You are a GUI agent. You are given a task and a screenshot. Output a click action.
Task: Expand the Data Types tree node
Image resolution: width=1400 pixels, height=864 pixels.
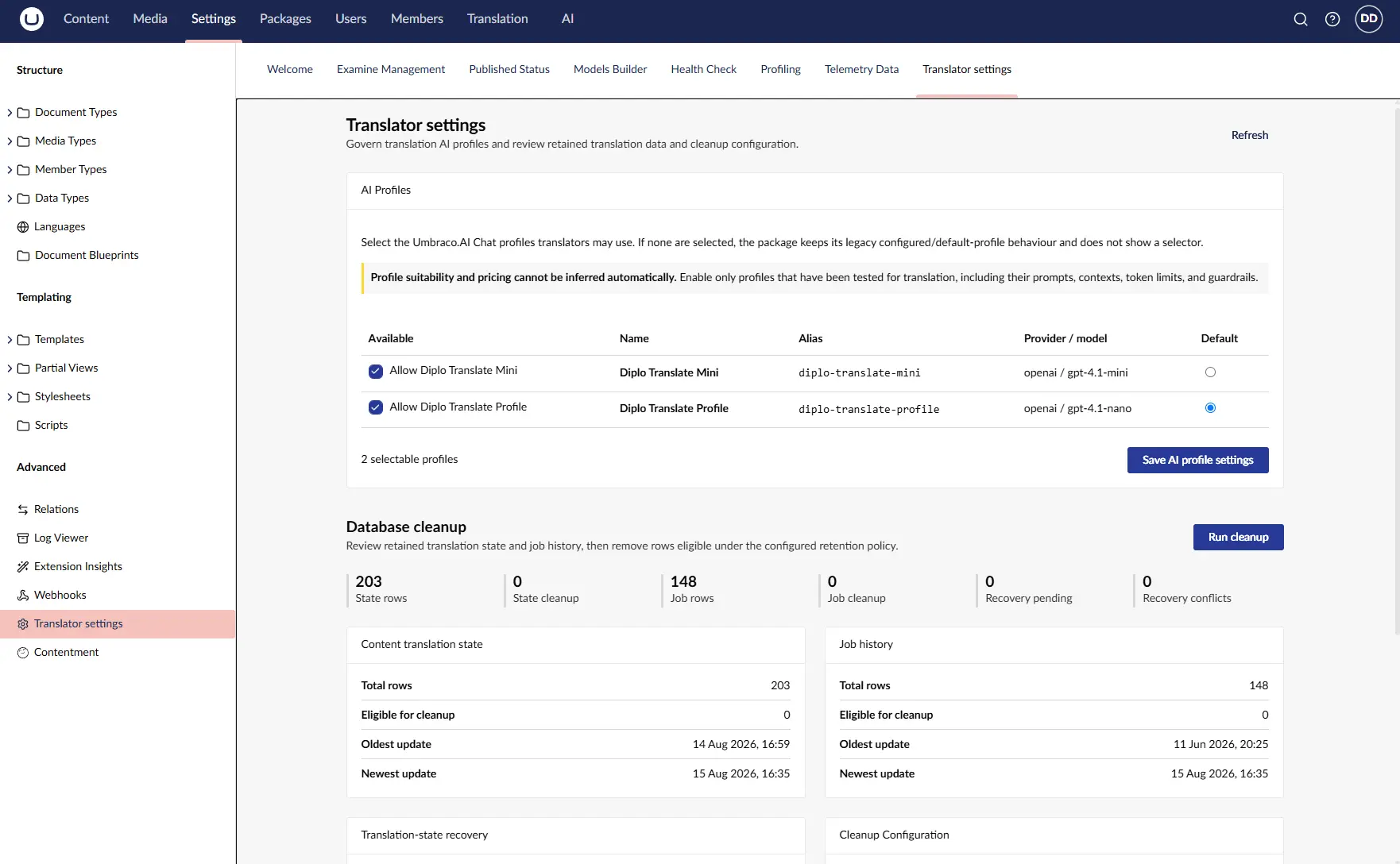coord(10,199)
